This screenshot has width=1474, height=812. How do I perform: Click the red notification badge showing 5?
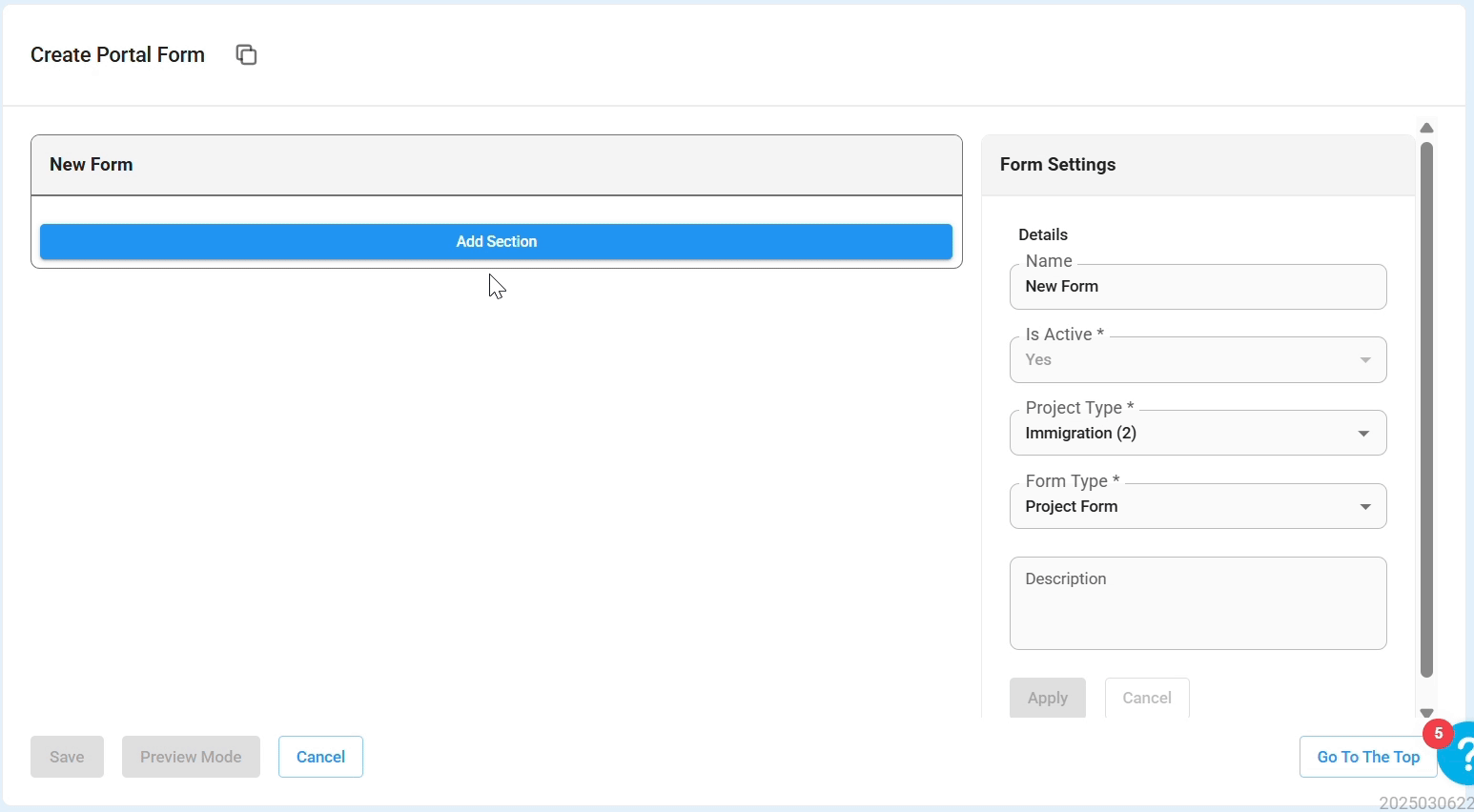click(x=1438, y=734)
